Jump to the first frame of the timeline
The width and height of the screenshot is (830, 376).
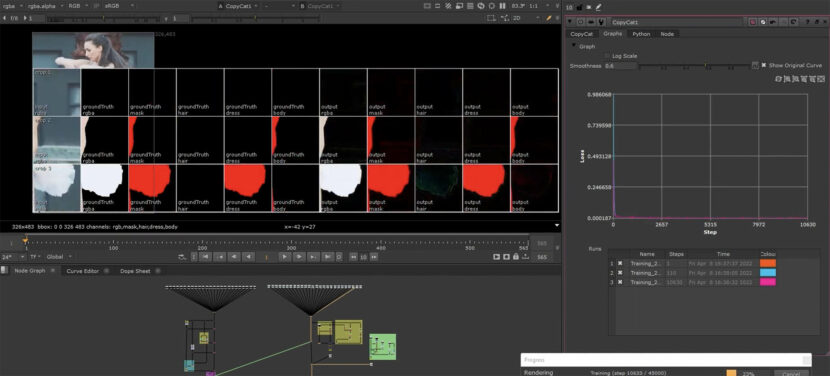click(x=205, y=257)
